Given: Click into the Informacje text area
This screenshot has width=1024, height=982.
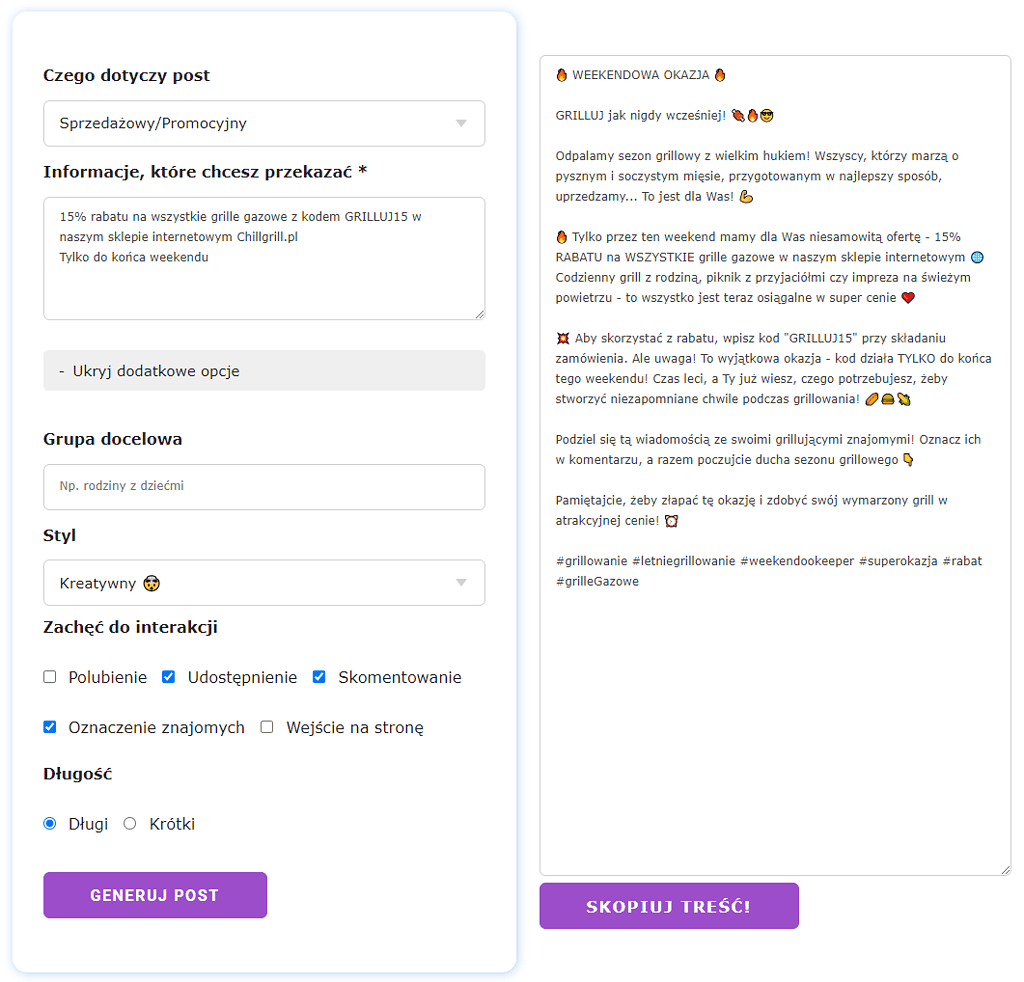Looking at the screenshot, I should point(264,259).
